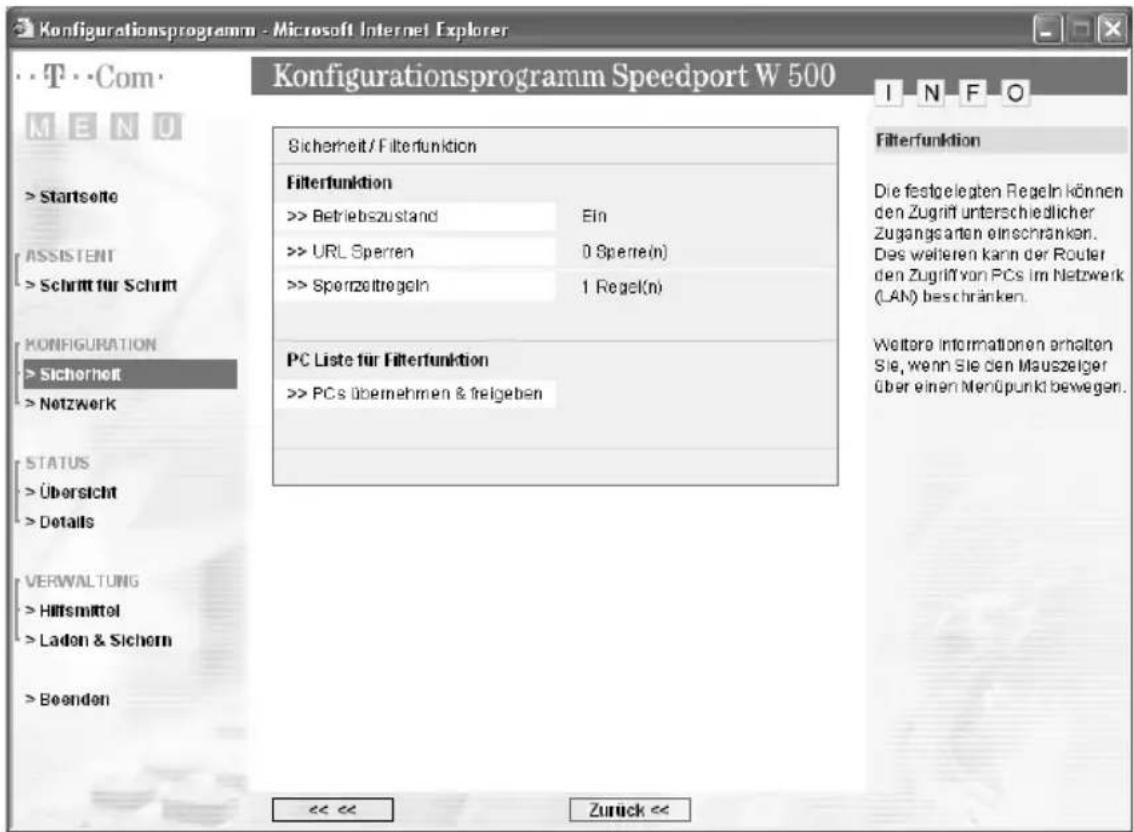Click the Filterfunktion info panel heading

pos(928,140)
